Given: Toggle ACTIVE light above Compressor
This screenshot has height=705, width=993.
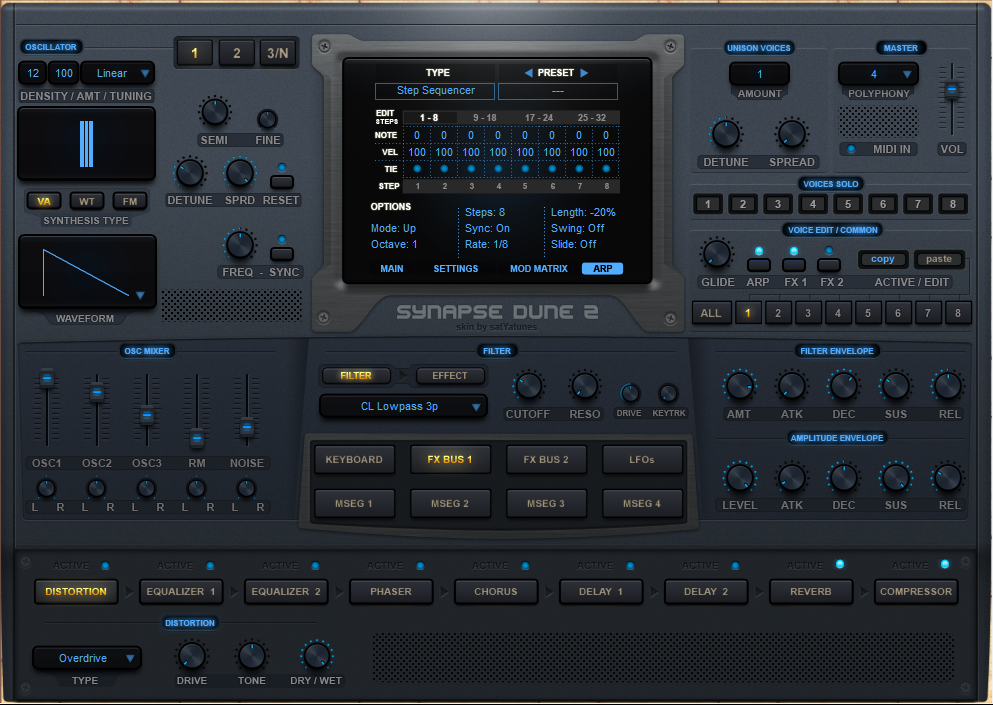Looking at the screenshot, I should (945, 564).
